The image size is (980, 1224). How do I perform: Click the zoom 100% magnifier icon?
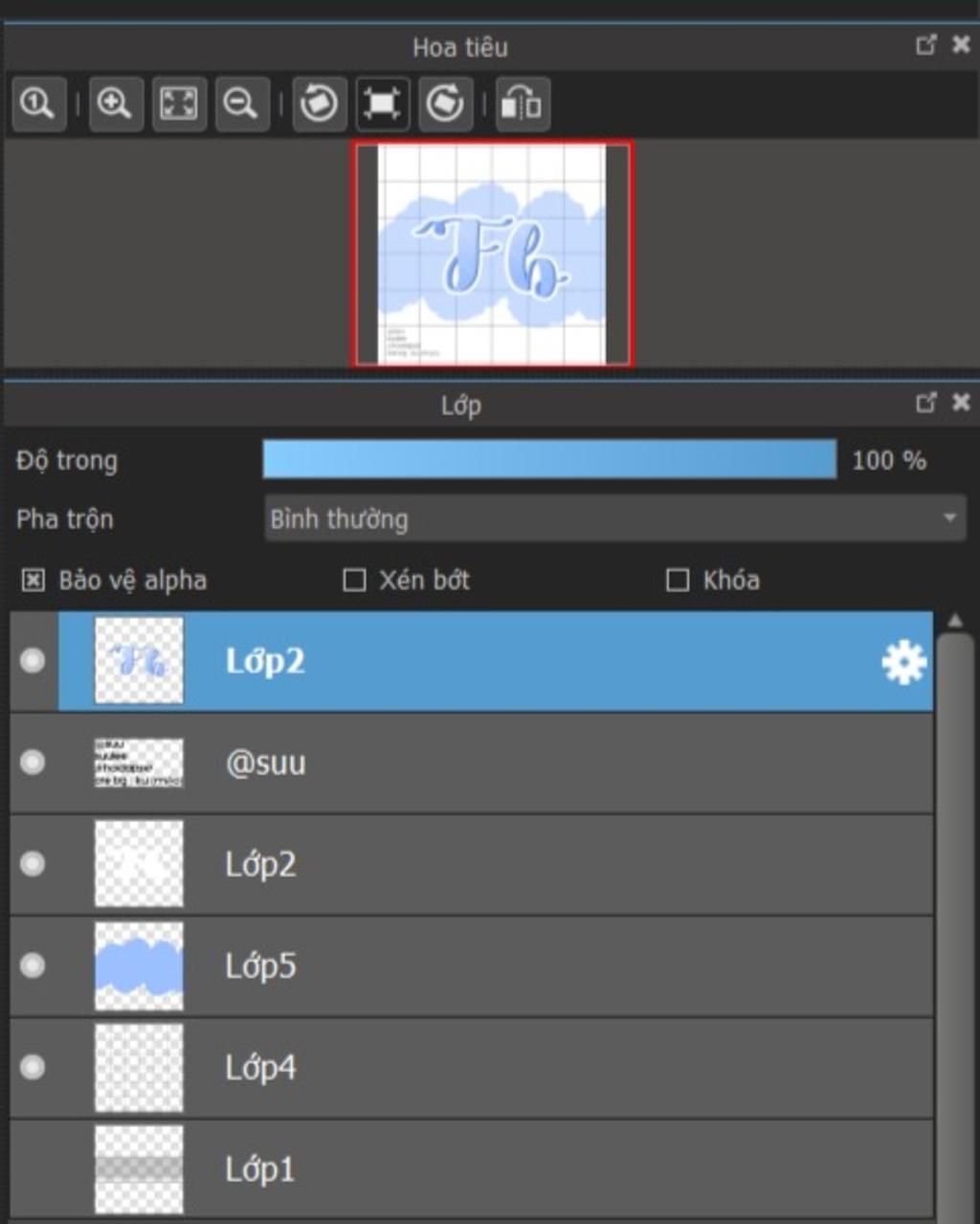coord(38,103)
